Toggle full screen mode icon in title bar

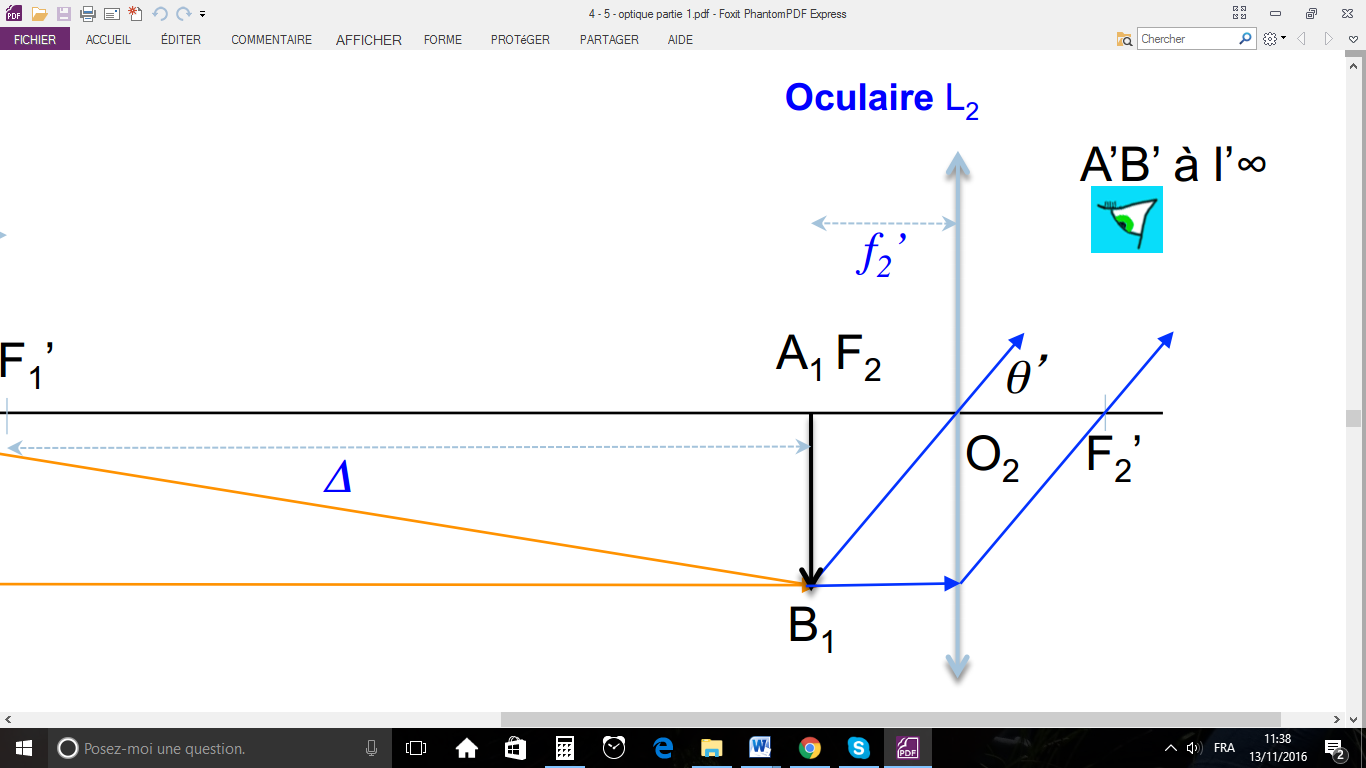pos(1240,14)
